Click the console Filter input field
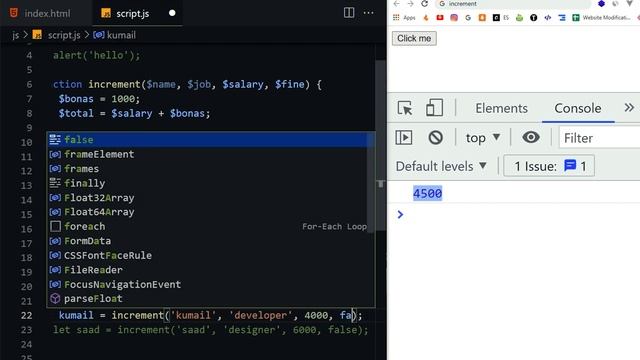This screenshot has height=360, width=640. [x=600, y=138]
